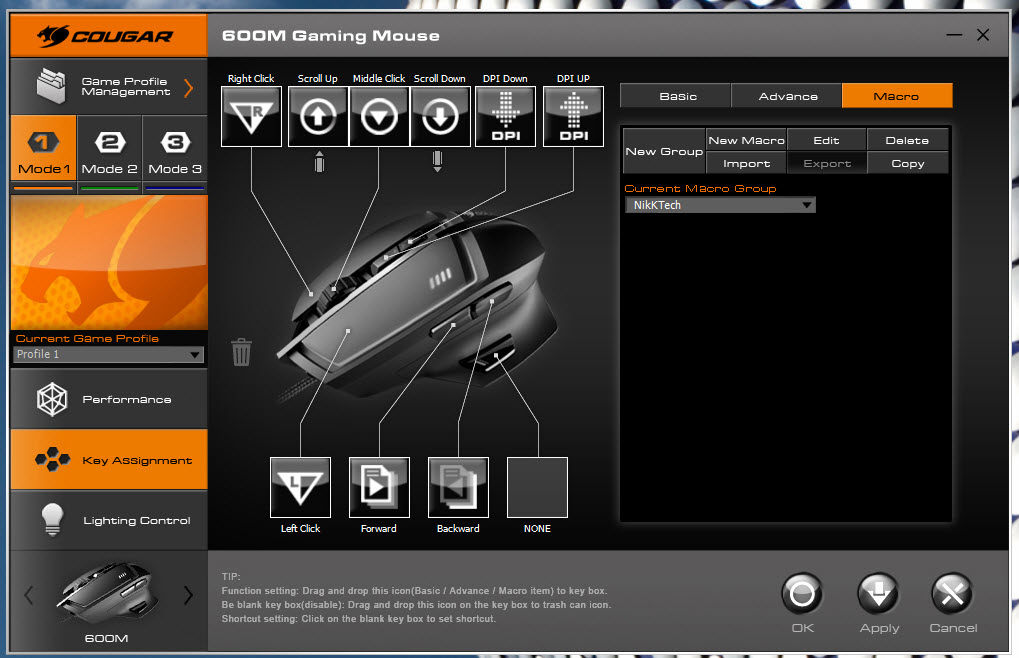The image size is (1019, 658).
Task: Open the Current Game Profile dropdown
Action: click(109, 354)
